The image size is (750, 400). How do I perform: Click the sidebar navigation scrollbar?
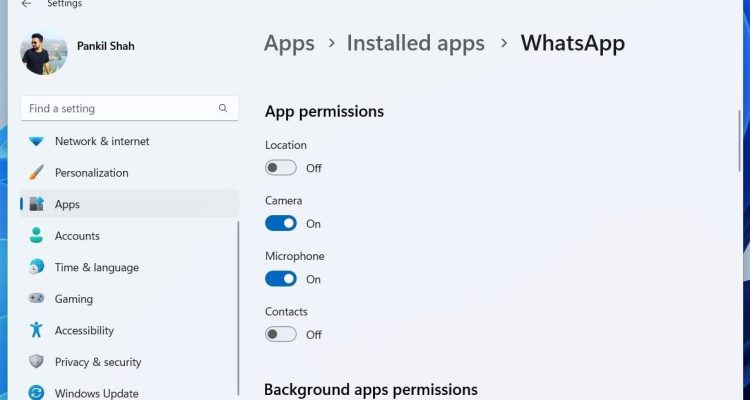[x=238, y=309]
